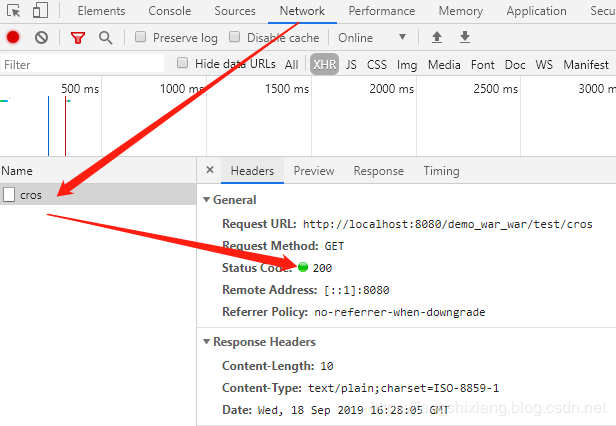This screenshot has width=616, height=426.
Task: Switch to the Console tab
Action: [170, 11]
